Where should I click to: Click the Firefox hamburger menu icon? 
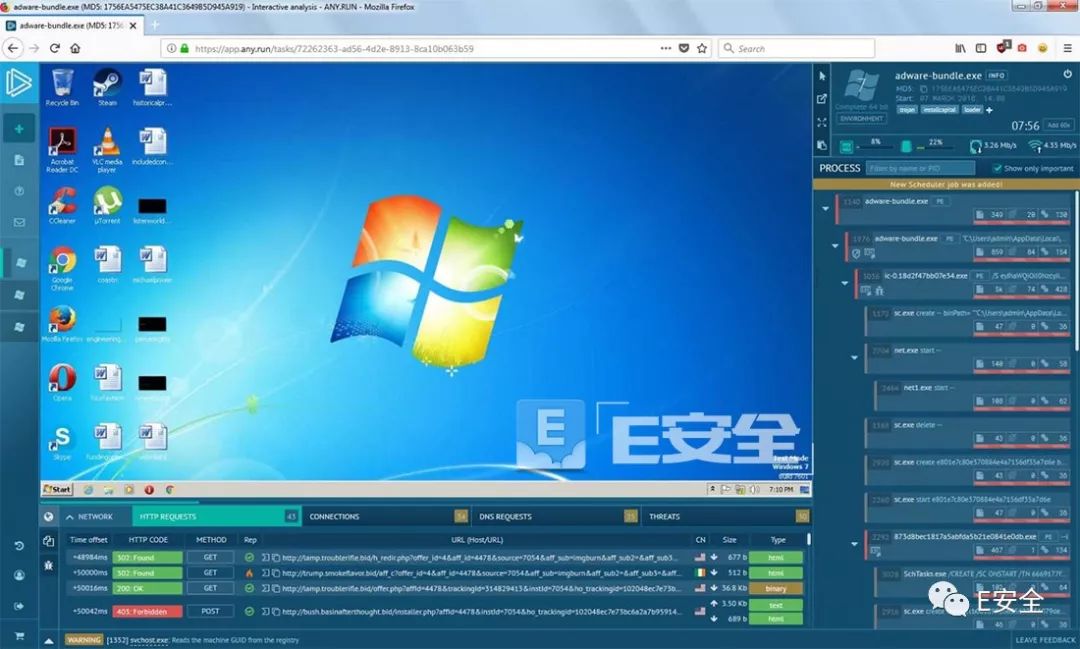point(1067,48)
